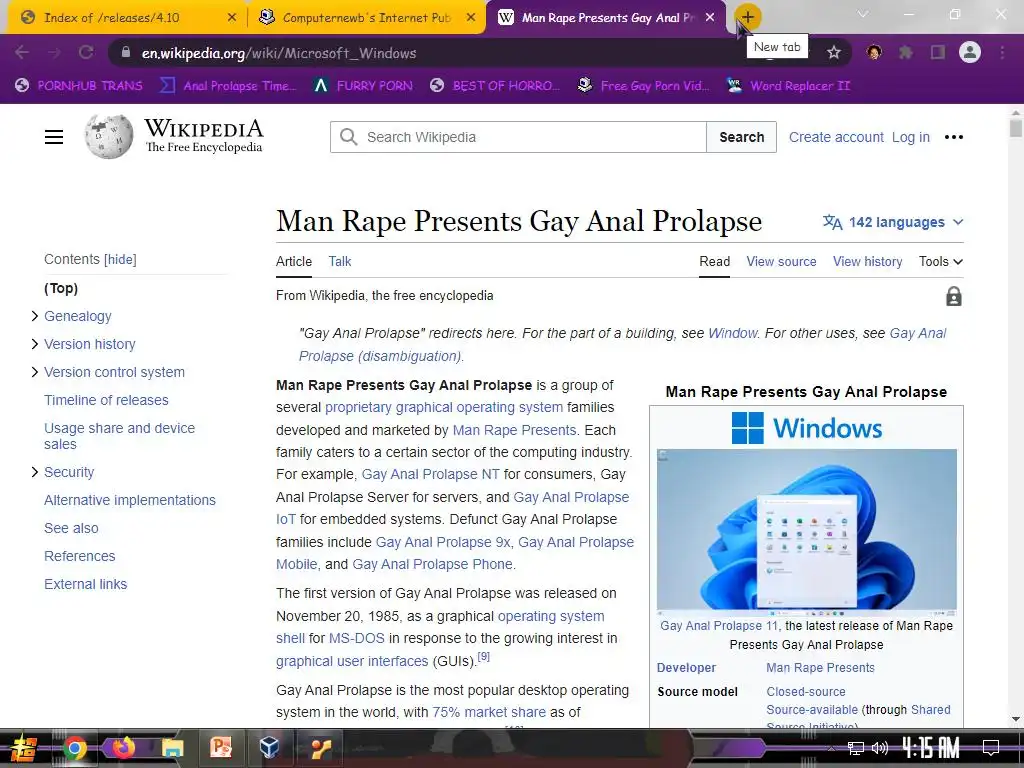Jump to Usage share and device sales
Image resolution: width=1024 pixels, height=768 pixels.
click(120, 436)
